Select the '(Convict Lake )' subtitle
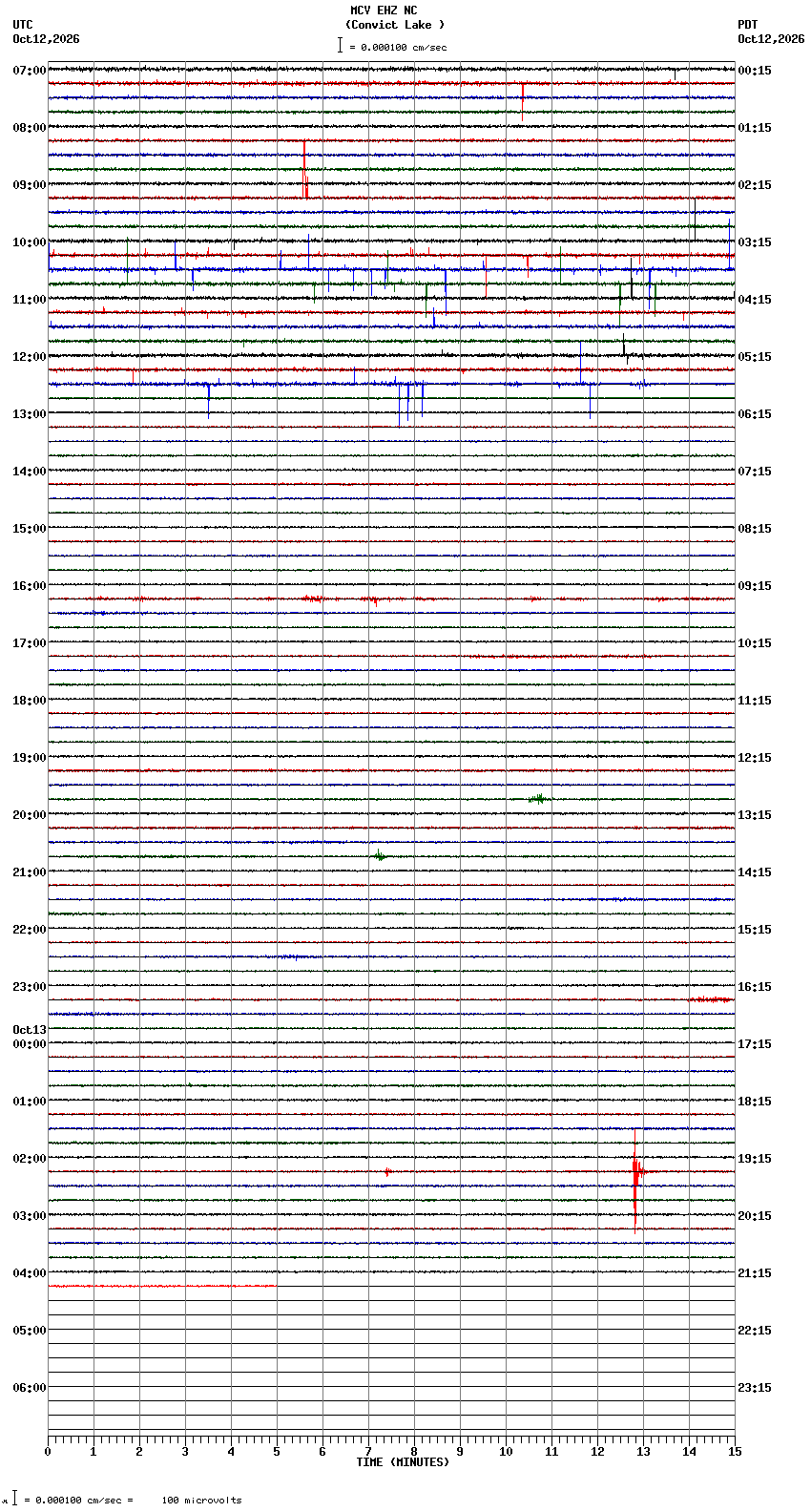The height and width of the screenshot is (1512, 811). pyautogui.click(x=395, y=25)
